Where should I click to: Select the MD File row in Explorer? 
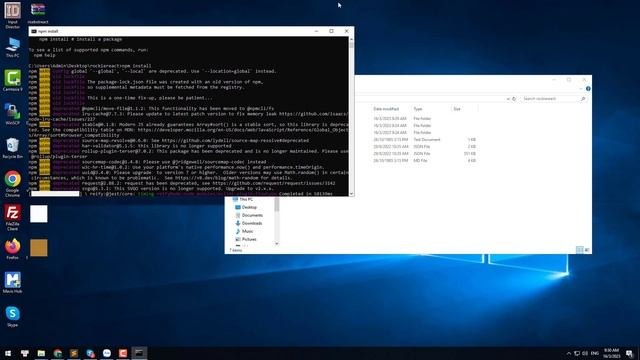click(x=424, y=161)
